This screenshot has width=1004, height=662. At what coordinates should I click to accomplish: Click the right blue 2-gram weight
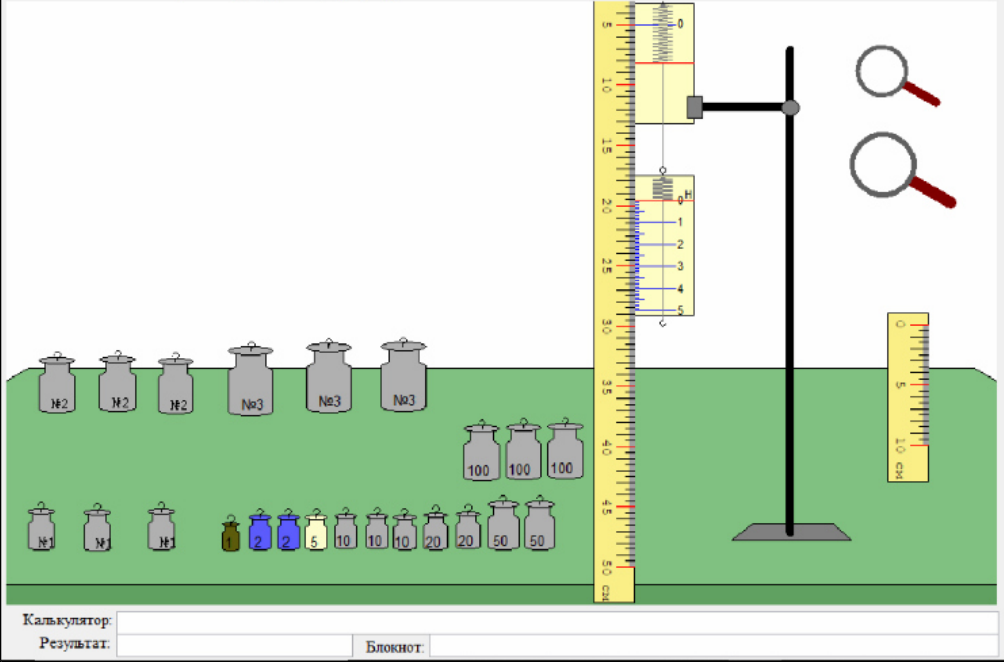[x=289, y=531]
